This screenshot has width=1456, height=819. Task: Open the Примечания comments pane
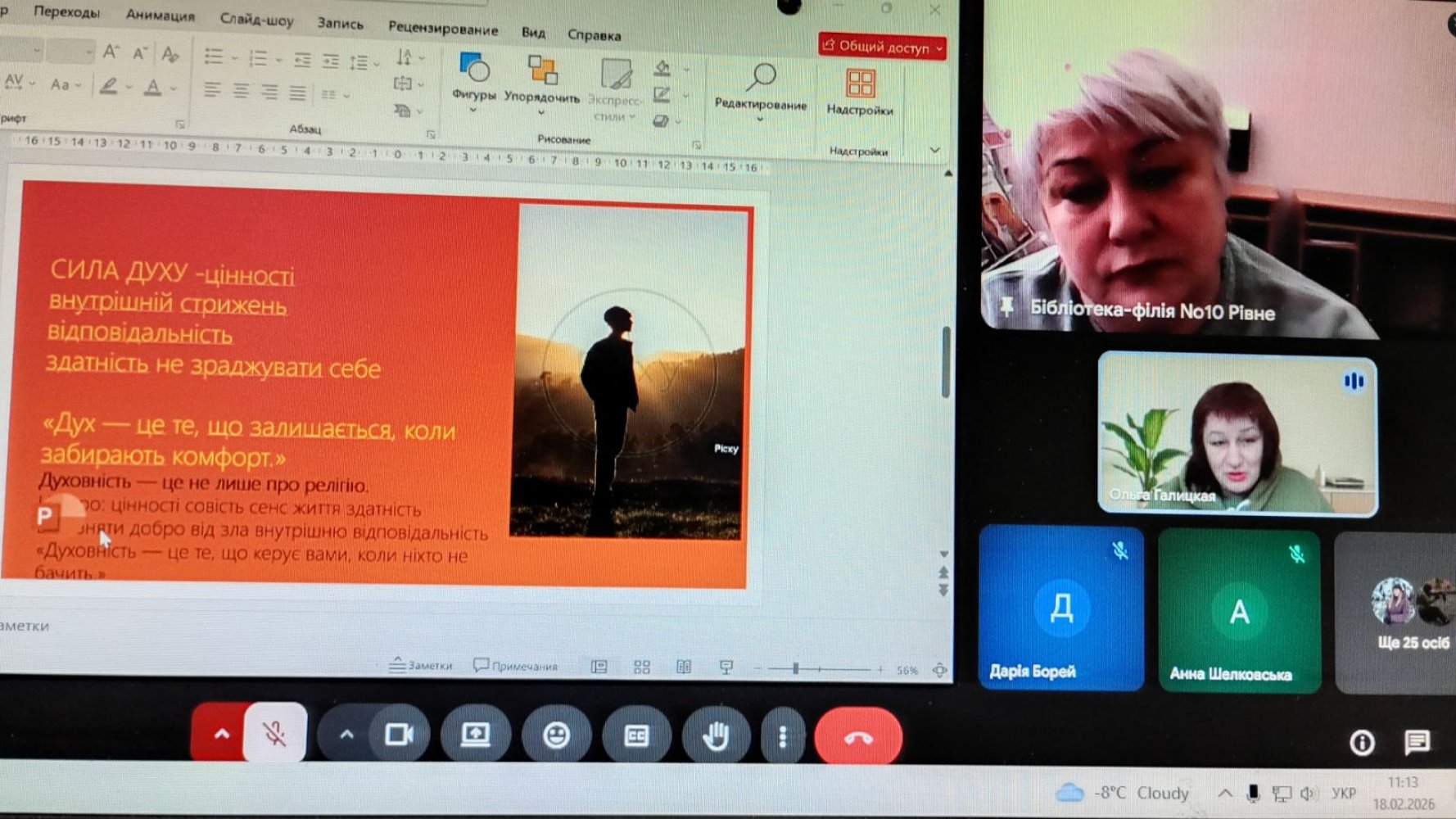pos(515,666)
